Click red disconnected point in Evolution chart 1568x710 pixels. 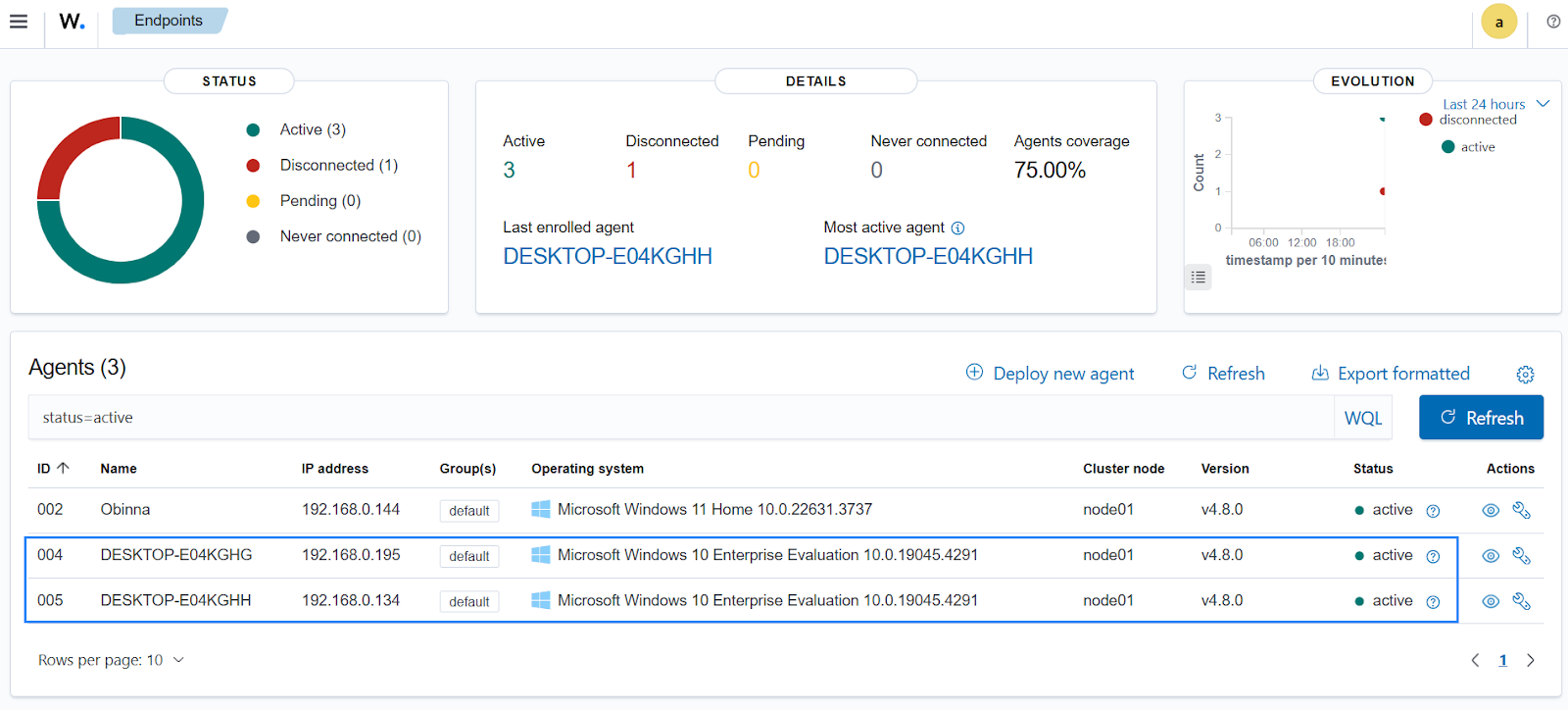point(1383,191)
